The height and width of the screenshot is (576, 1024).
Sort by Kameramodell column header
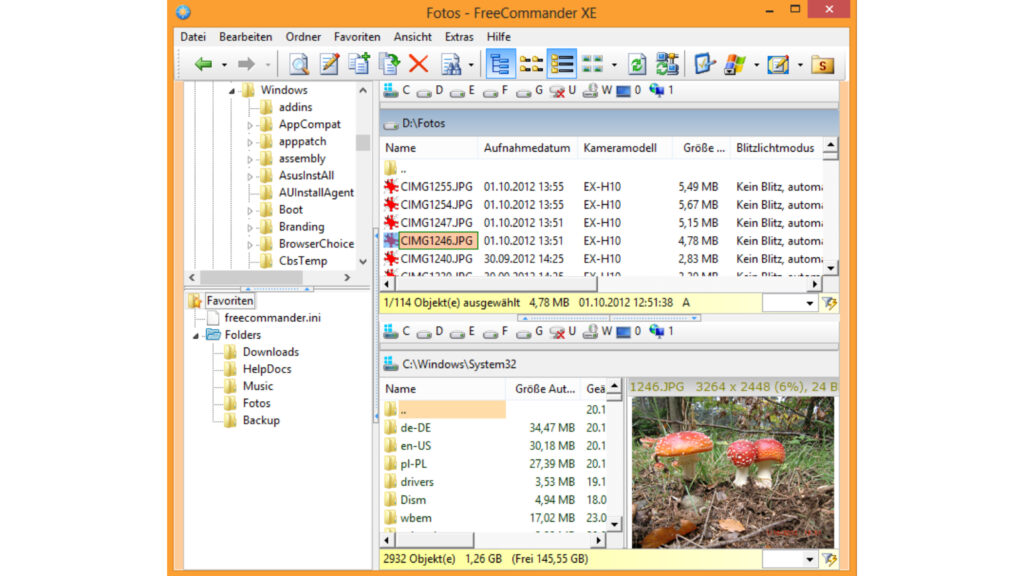coord(620,148)
